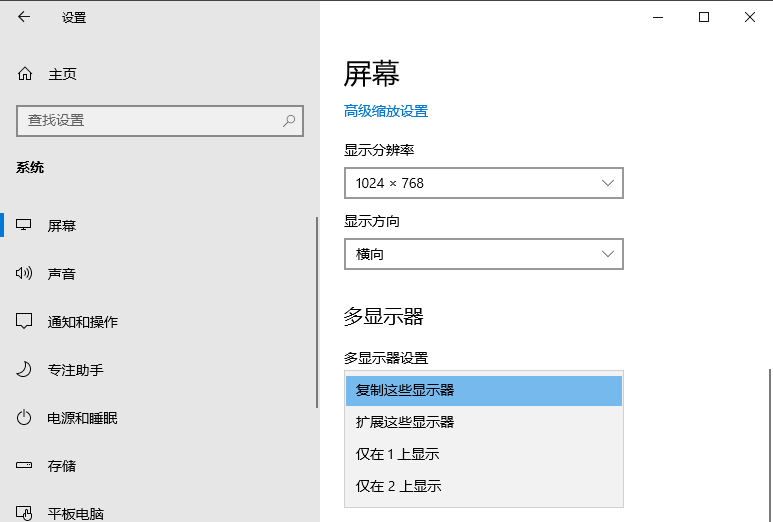773x522 pixels.
Task: Click the search magnifier icon
Action: pos(289,120)
